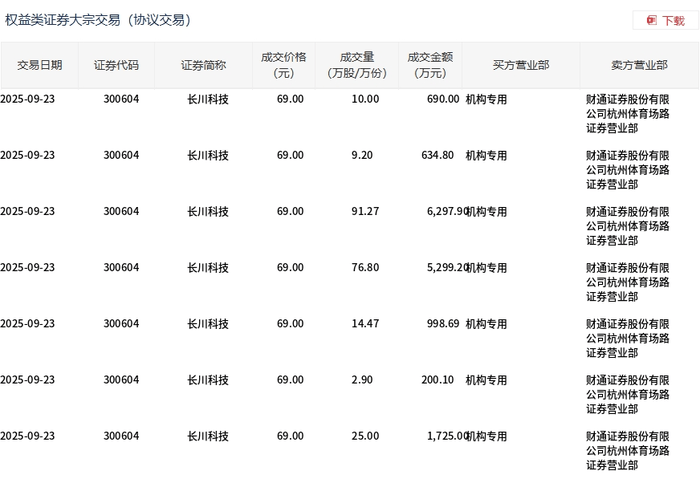Image resolution: width=700 pixels, height=483 pixels.
Task: Select the 成交金额(万元) column header
Action: 430,65
